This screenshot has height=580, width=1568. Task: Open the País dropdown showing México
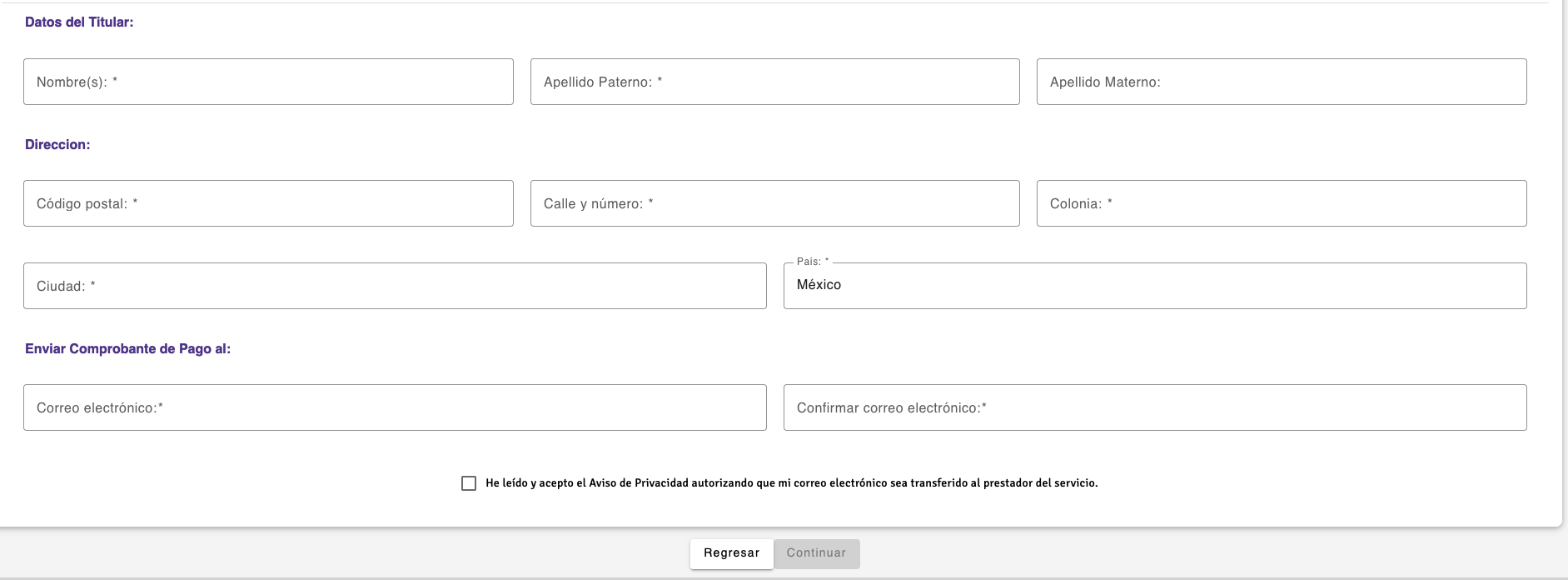[x=1155, y=286]
